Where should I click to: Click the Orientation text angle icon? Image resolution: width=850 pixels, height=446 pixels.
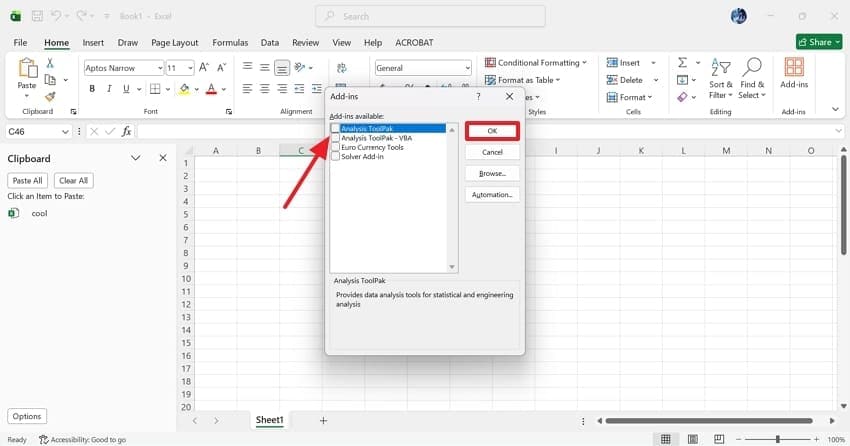300,68
